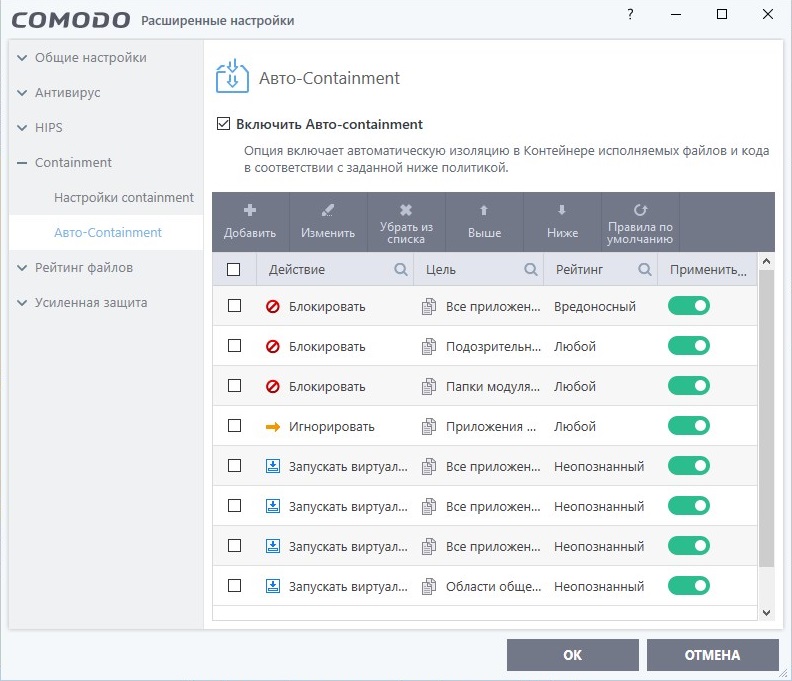Click the Убрать из списка cross icon
Image resolution: width=792 pixels, height=681 pixels.
[x=406, y=210]
